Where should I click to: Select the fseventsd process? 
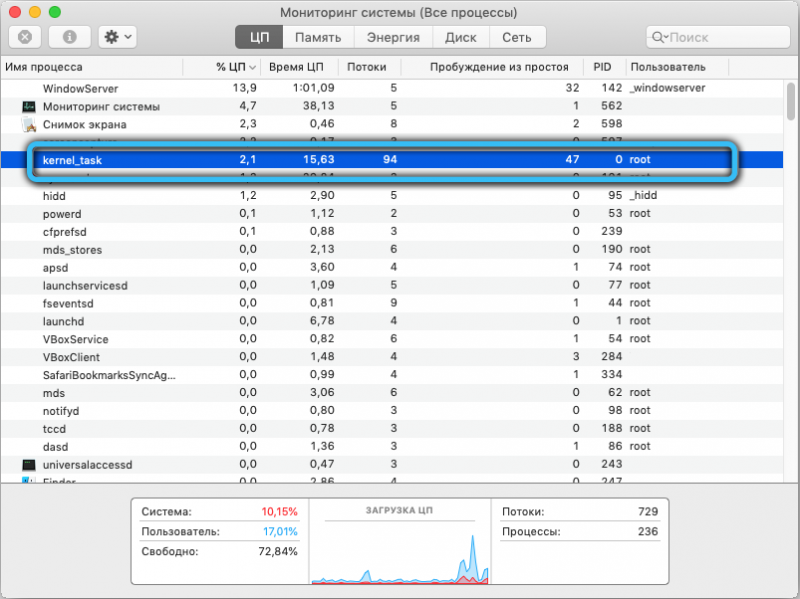click(392, 303)
